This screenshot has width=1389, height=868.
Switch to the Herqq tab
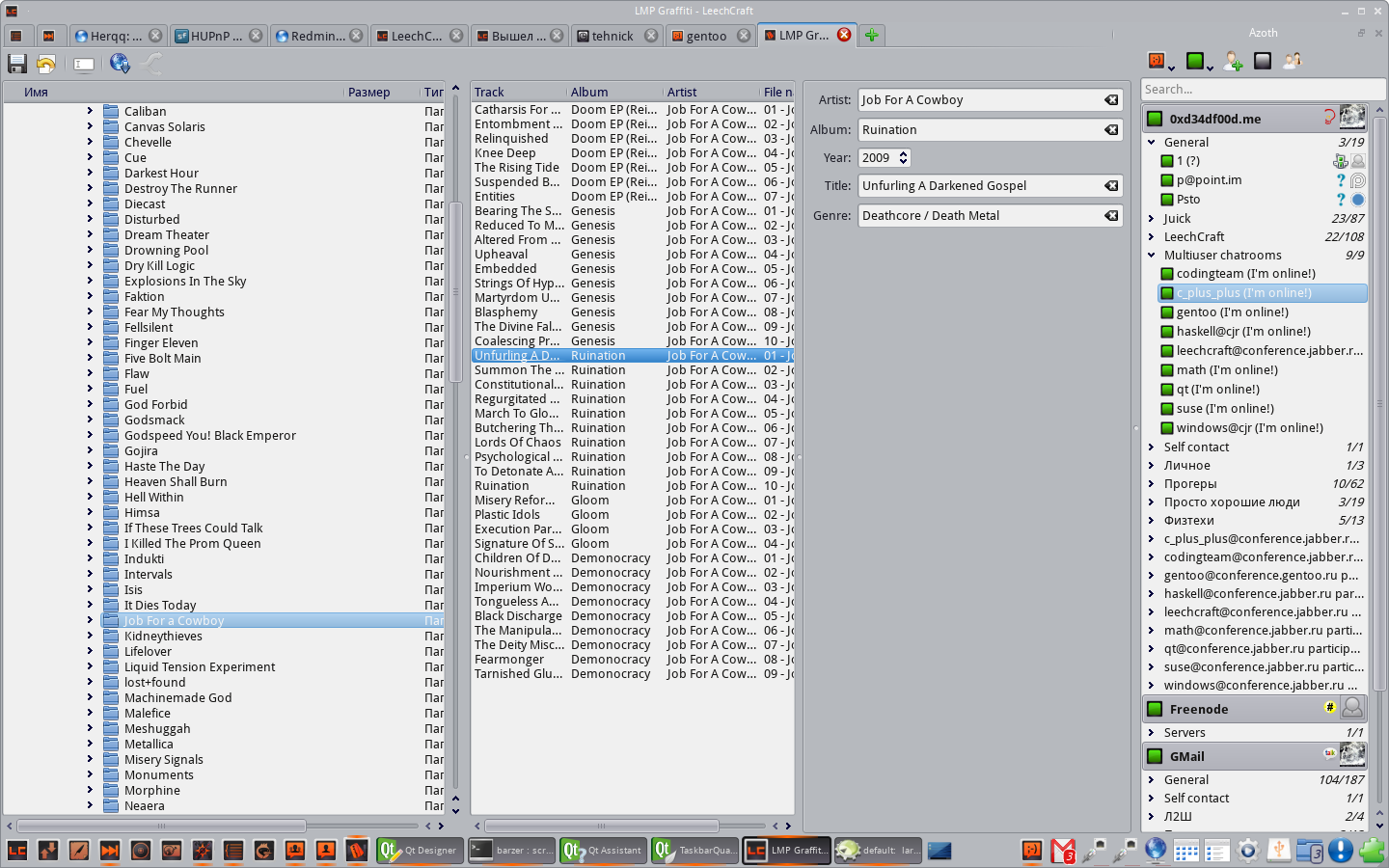(116, 36)
